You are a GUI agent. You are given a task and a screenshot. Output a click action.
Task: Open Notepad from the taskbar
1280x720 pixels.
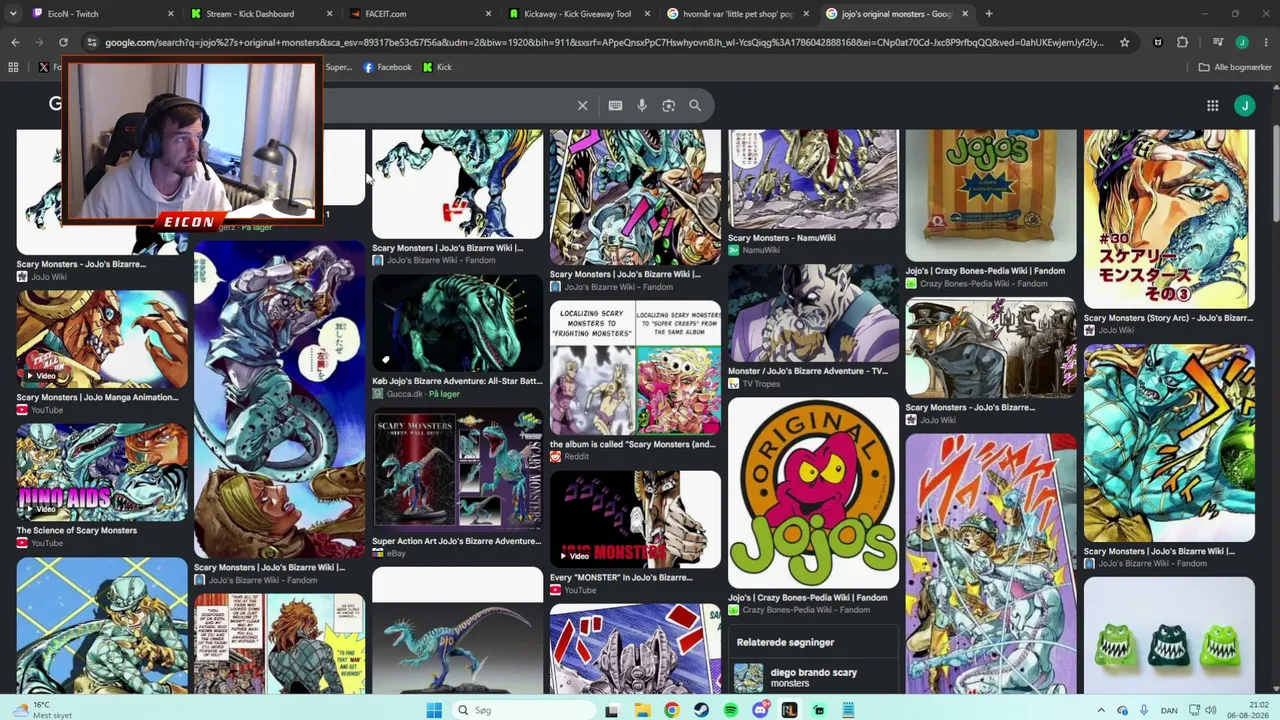(848, 710)
